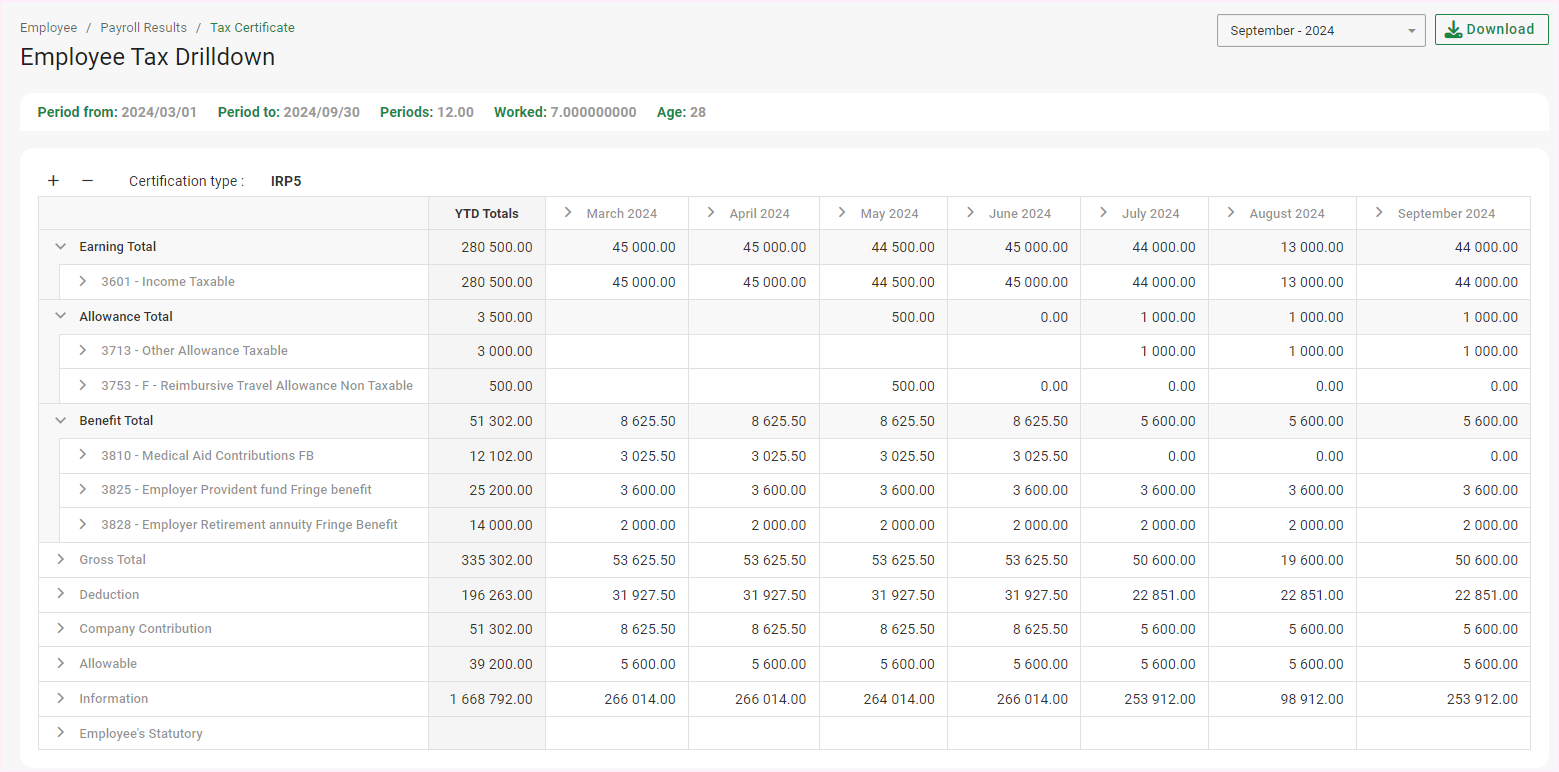Expand the 3601 - Income Taxable row
This screenshot has width=1559, height=772.
pos(83,282)
